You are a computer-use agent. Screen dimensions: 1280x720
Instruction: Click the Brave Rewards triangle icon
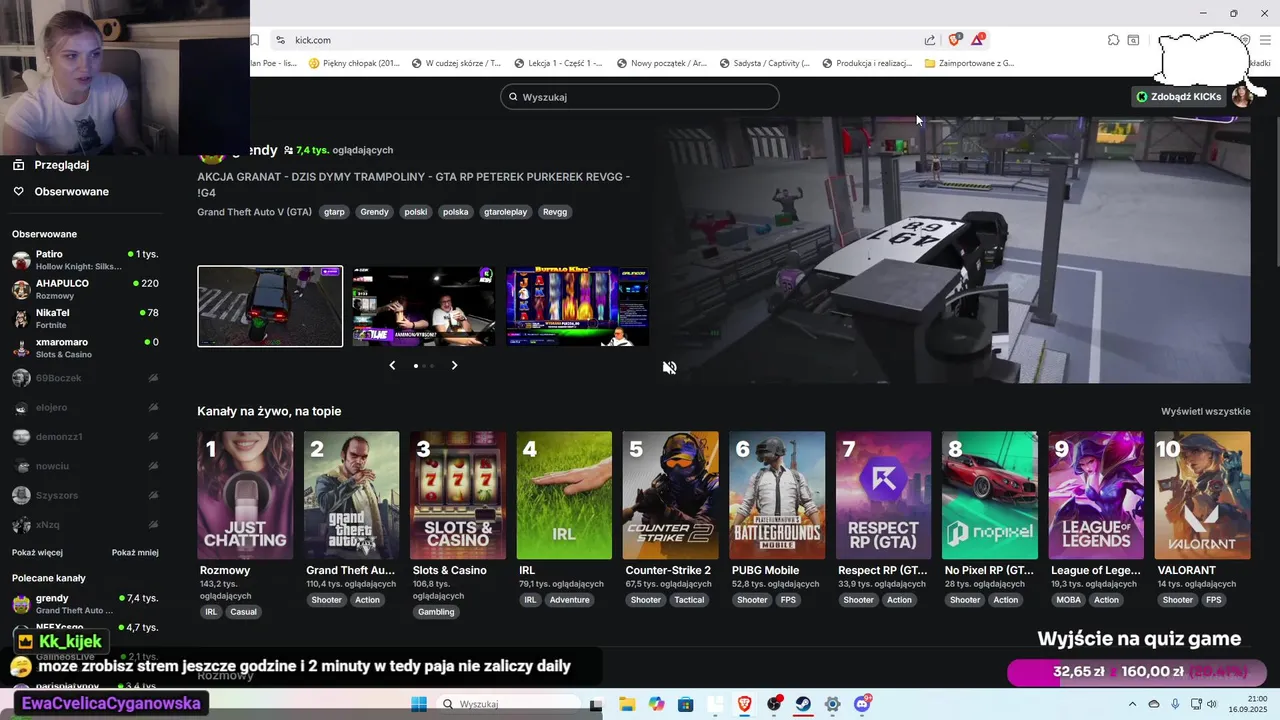978,40
